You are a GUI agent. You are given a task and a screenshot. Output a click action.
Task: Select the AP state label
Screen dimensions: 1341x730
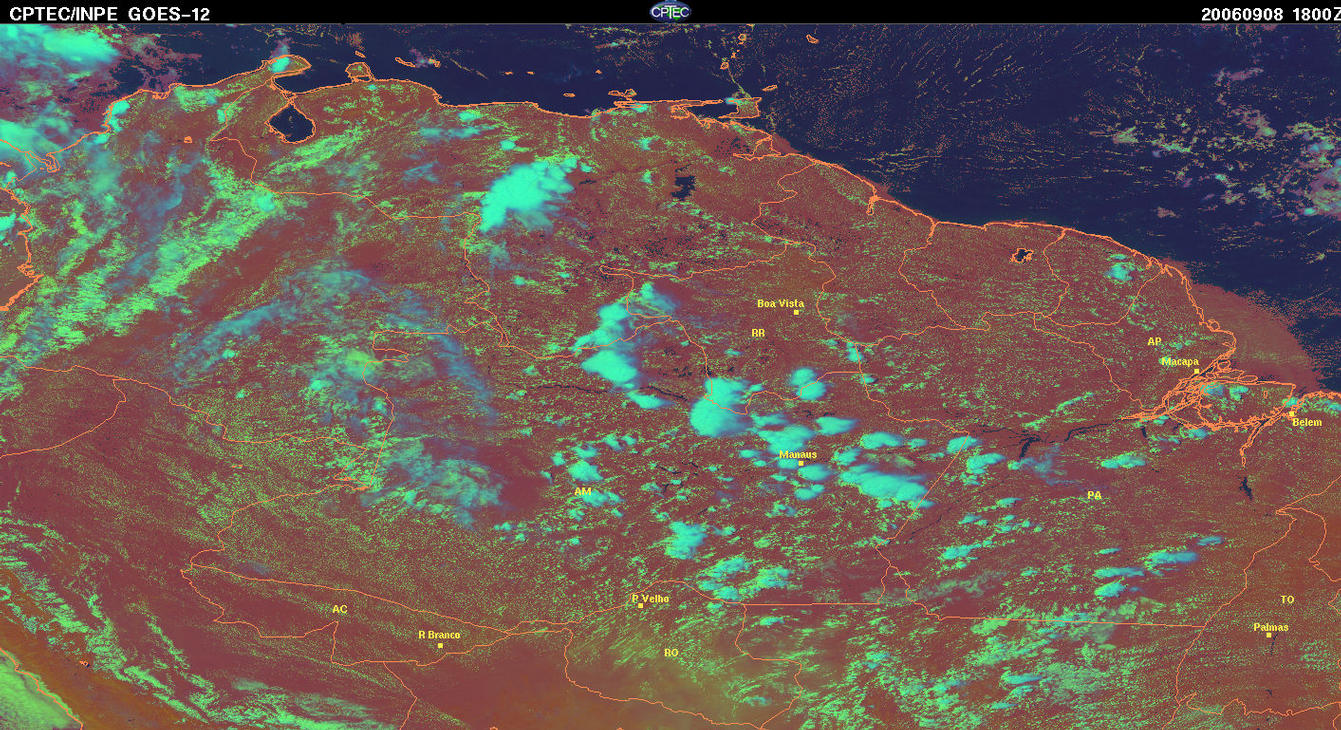1154,342
